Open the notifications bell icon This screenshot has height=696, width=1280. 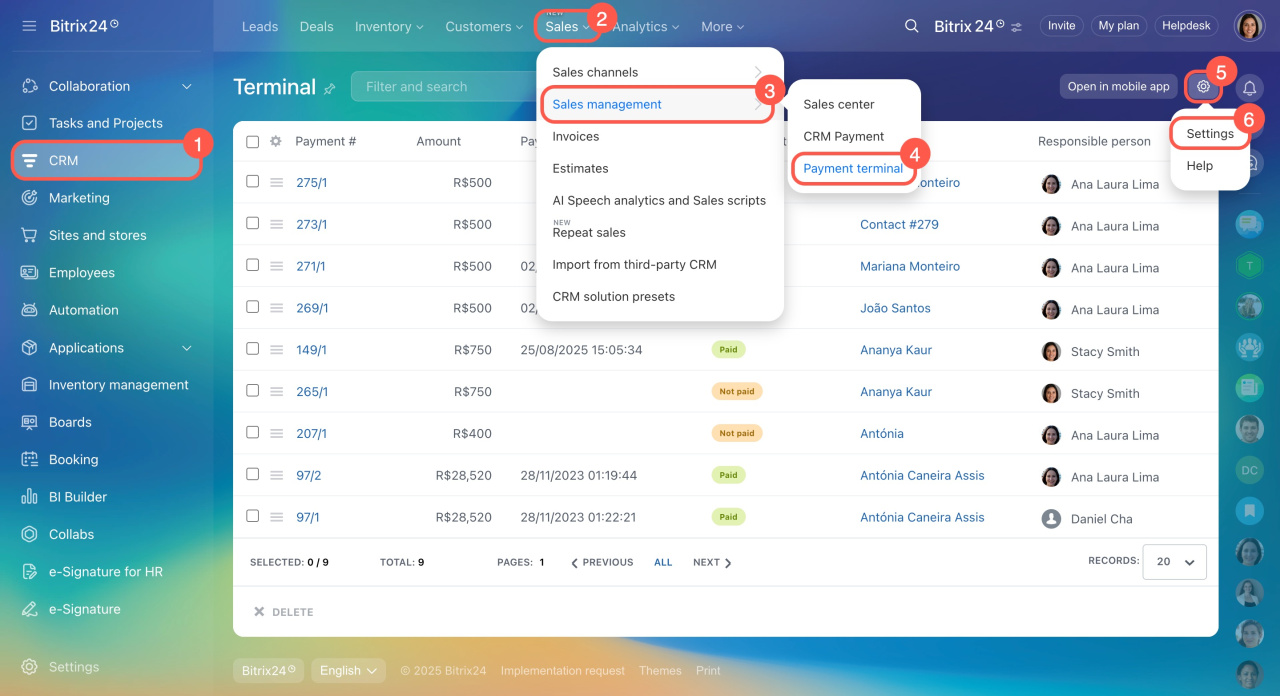pos(1249,87)
